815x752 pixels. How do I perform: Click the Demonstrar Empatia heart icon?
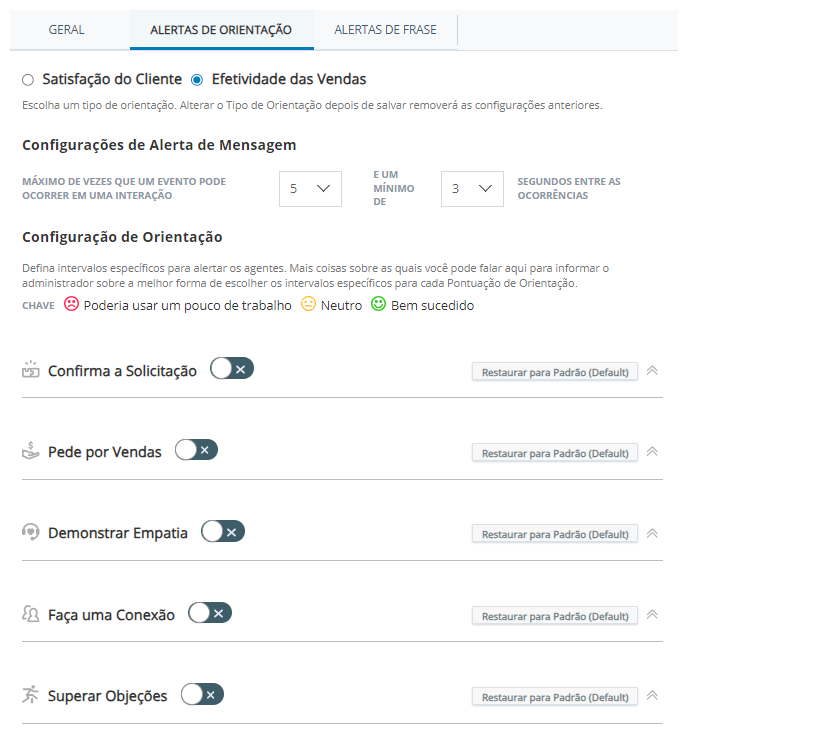(31, 532)
